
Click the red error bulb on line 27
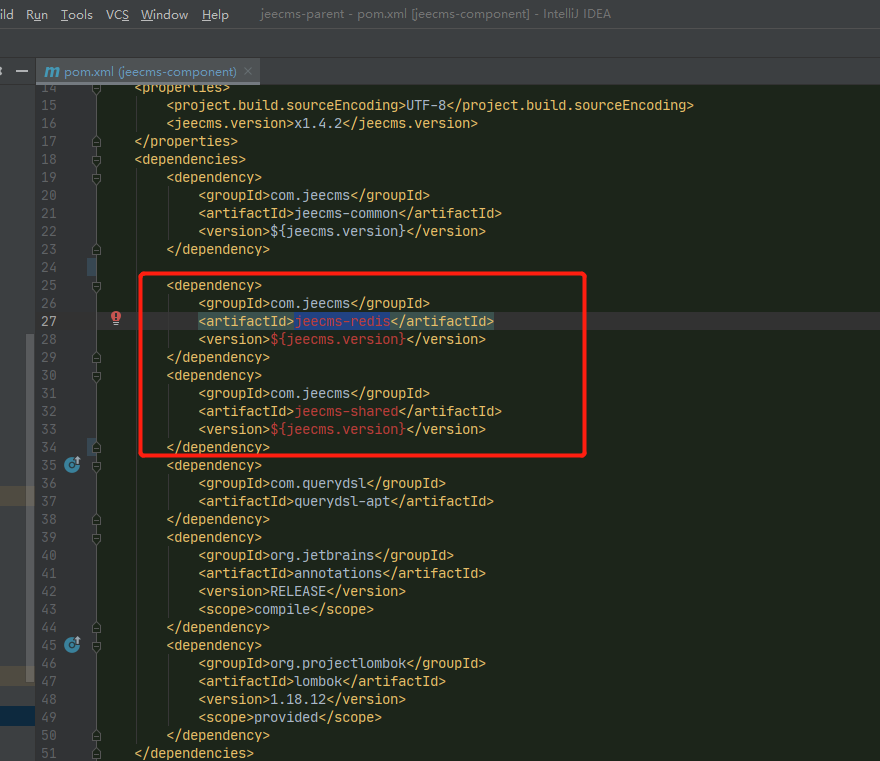[116, 318]
